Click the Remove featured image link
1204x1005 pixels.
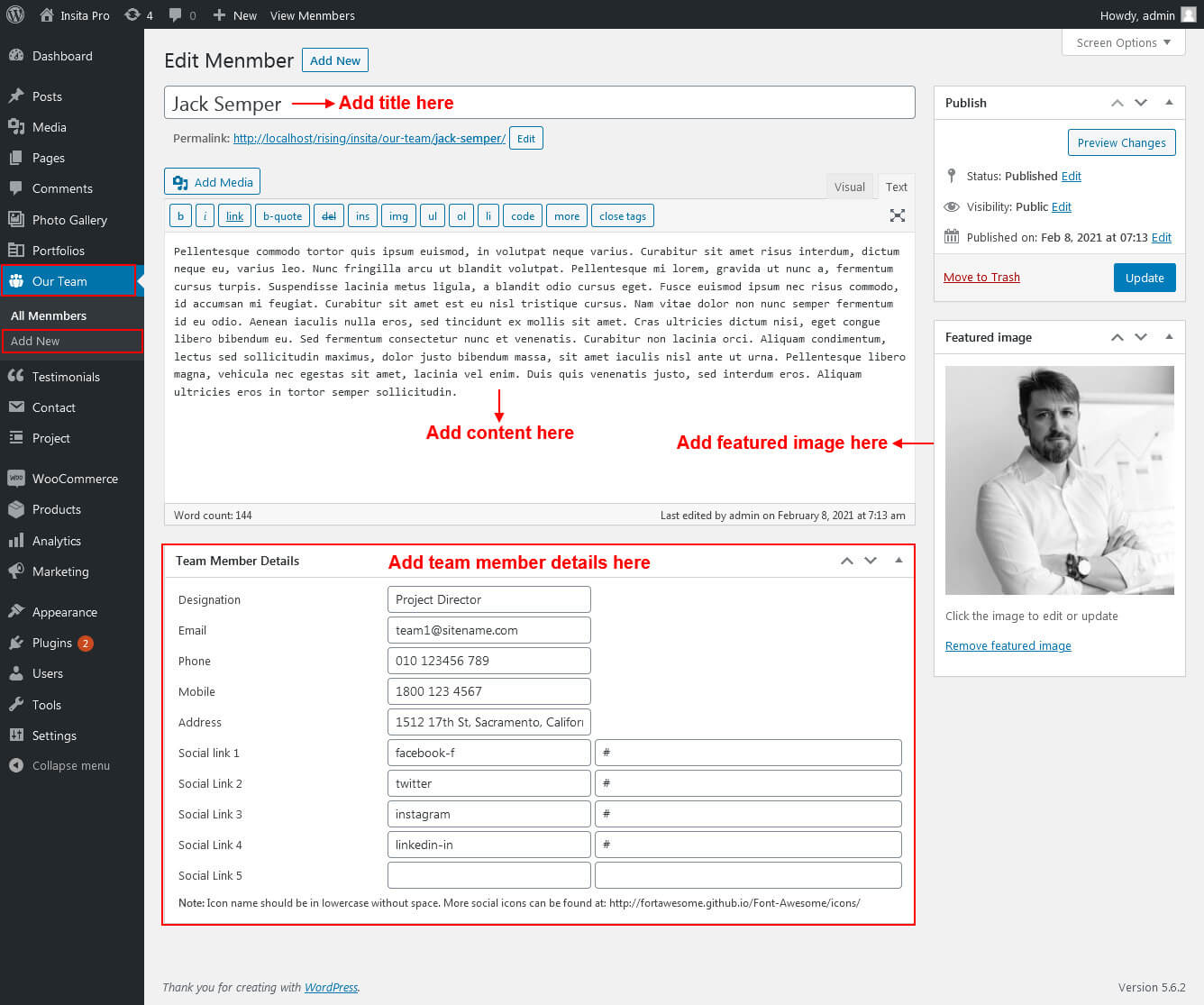[x=1008, y=645]
